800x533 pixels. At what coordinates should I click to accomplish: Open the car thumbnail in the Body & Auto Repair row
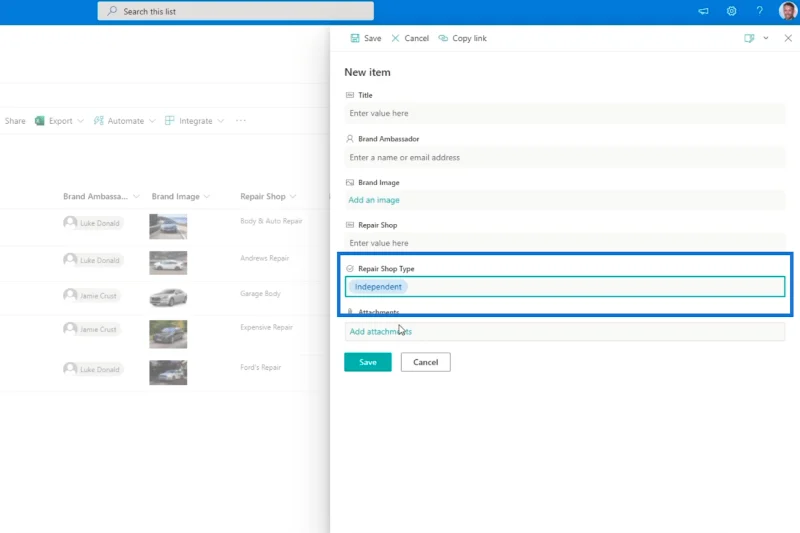(168, 226)
